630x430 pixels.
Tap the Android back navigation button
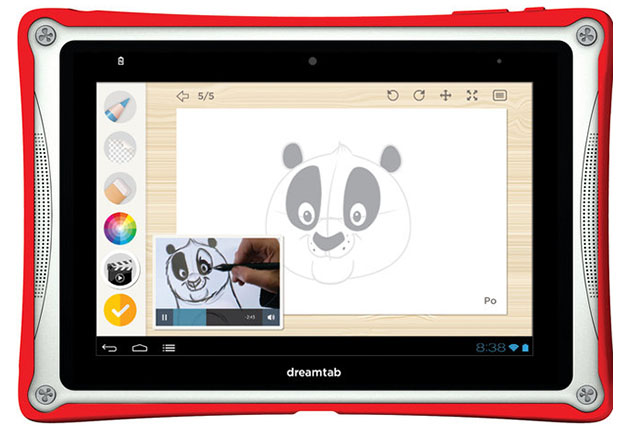tap(109, 348)
